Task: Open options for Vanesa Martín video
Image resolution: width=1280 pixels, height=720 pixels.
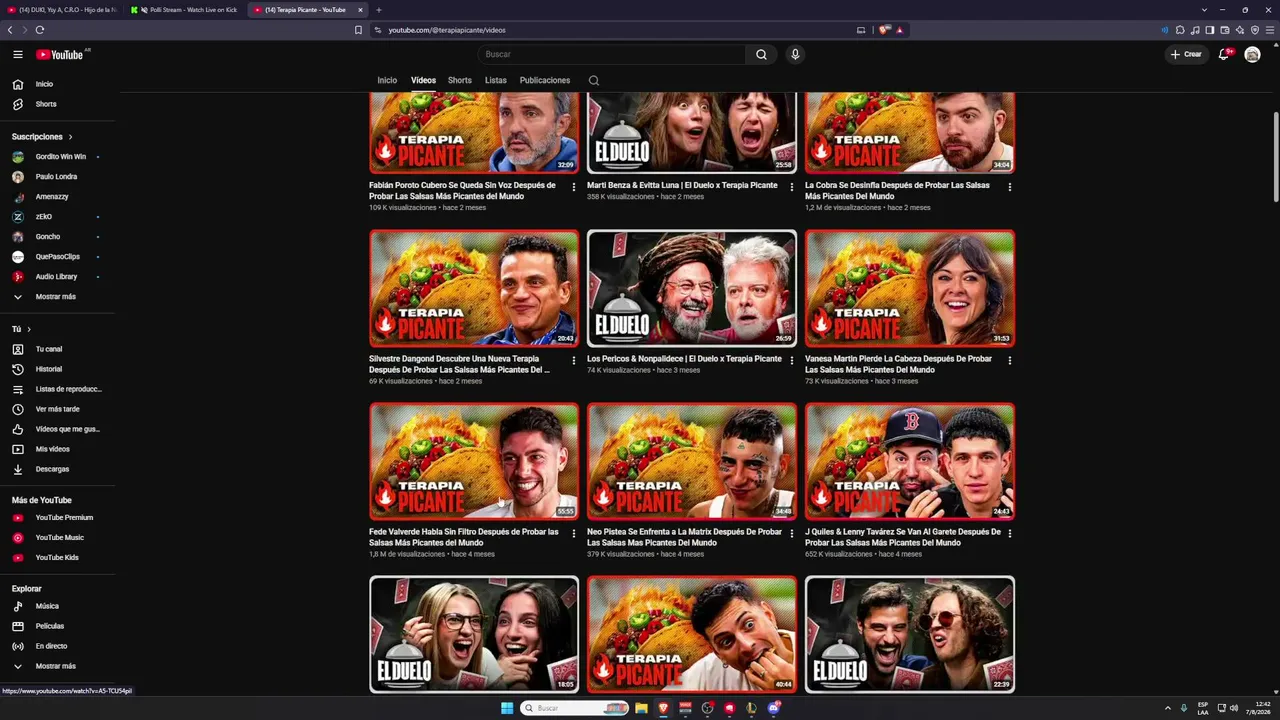Action: point(1010,360)
